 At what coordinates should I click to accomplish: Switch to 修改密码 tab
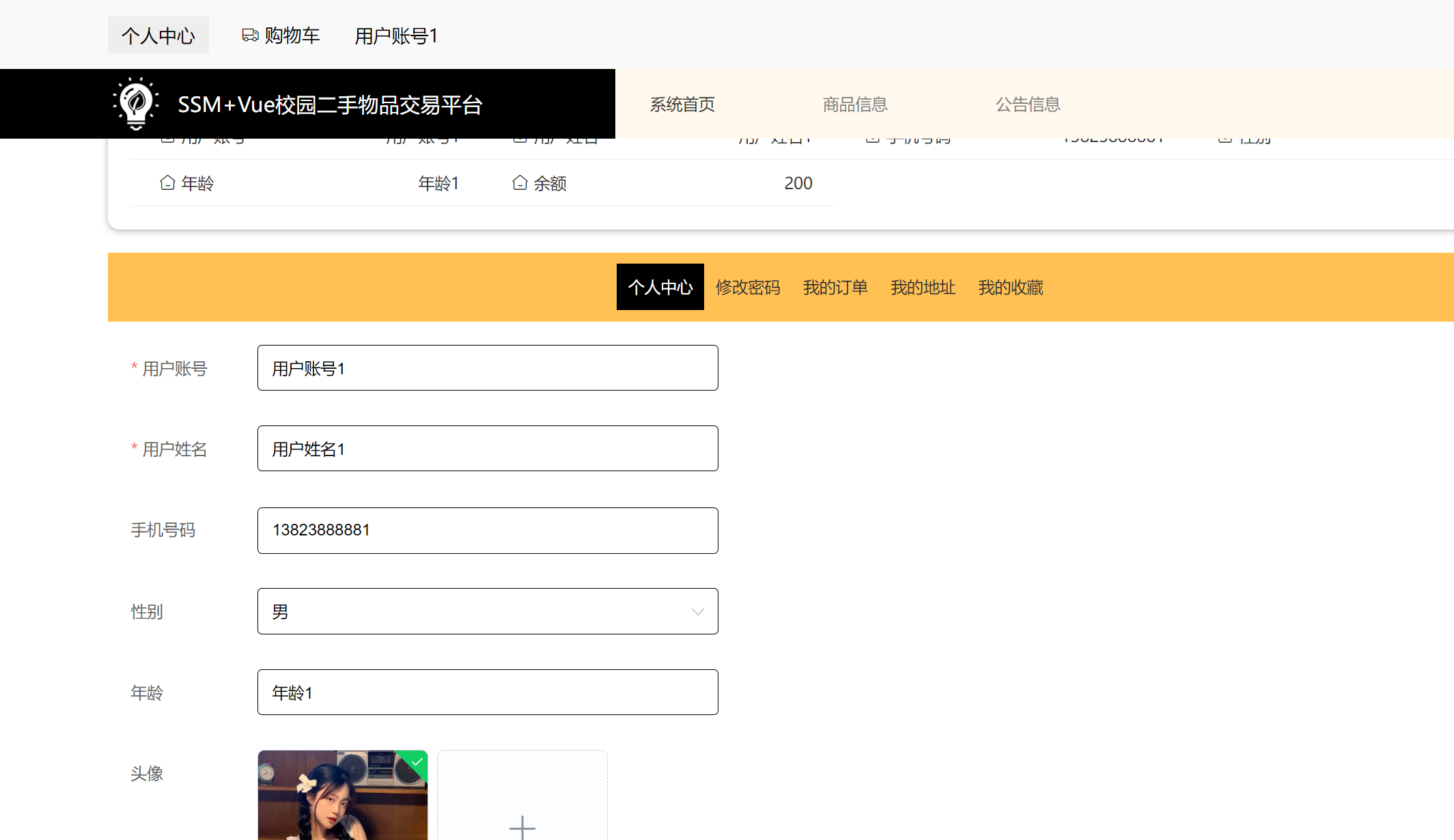(748, 288)
